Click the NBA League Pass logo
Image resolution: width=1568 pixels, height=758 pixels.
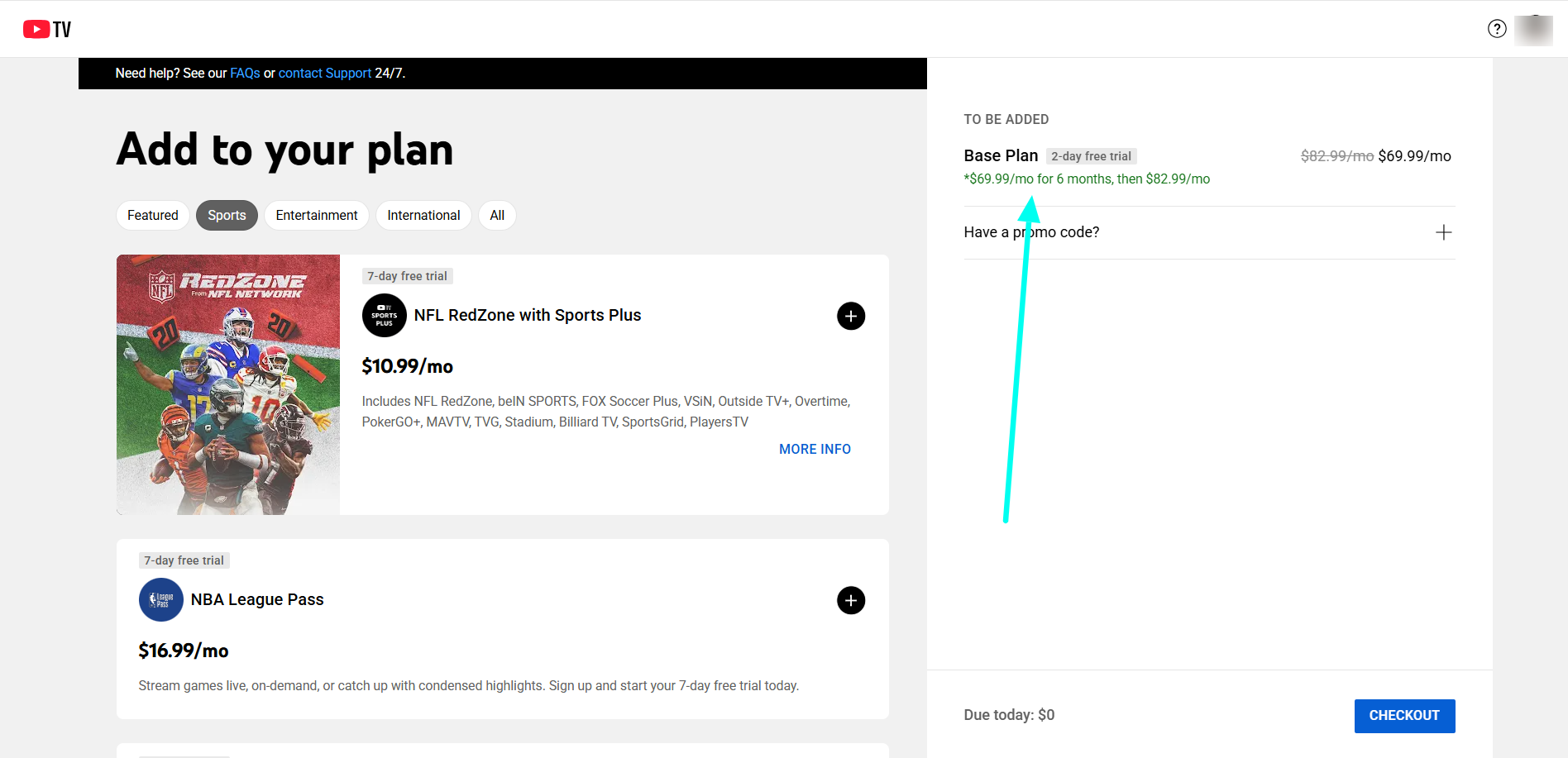161,600
